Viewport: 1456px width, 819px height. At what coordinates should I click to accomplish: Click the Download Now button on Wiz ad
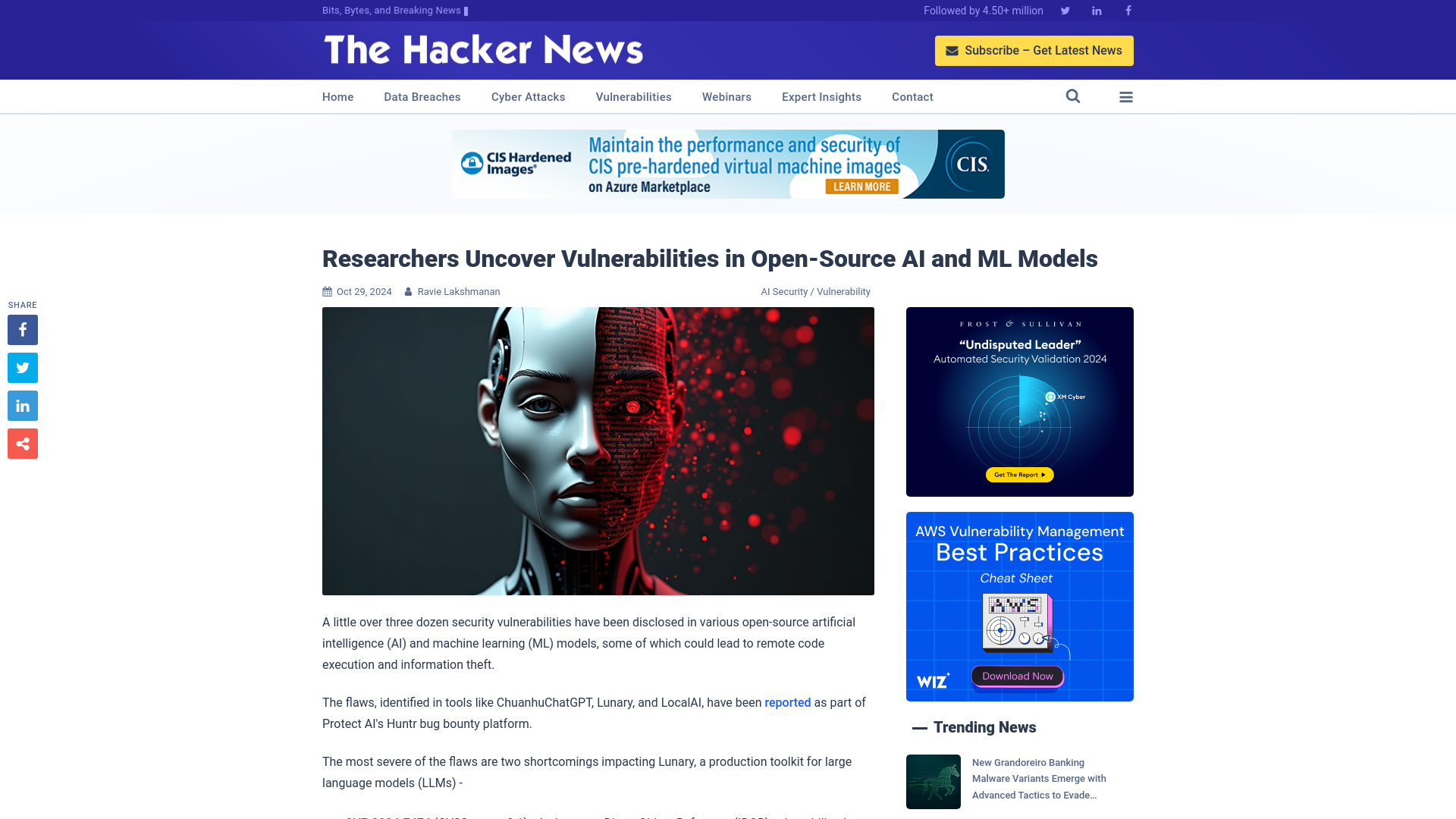[x=1017, y=675]
